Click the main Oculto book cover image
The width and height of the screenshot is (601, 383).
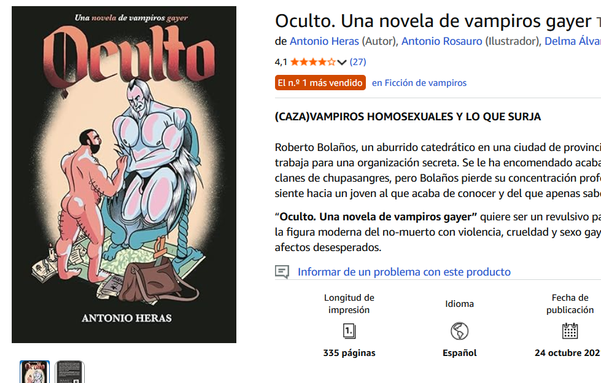pyautogui.click(x=124, y=174)
